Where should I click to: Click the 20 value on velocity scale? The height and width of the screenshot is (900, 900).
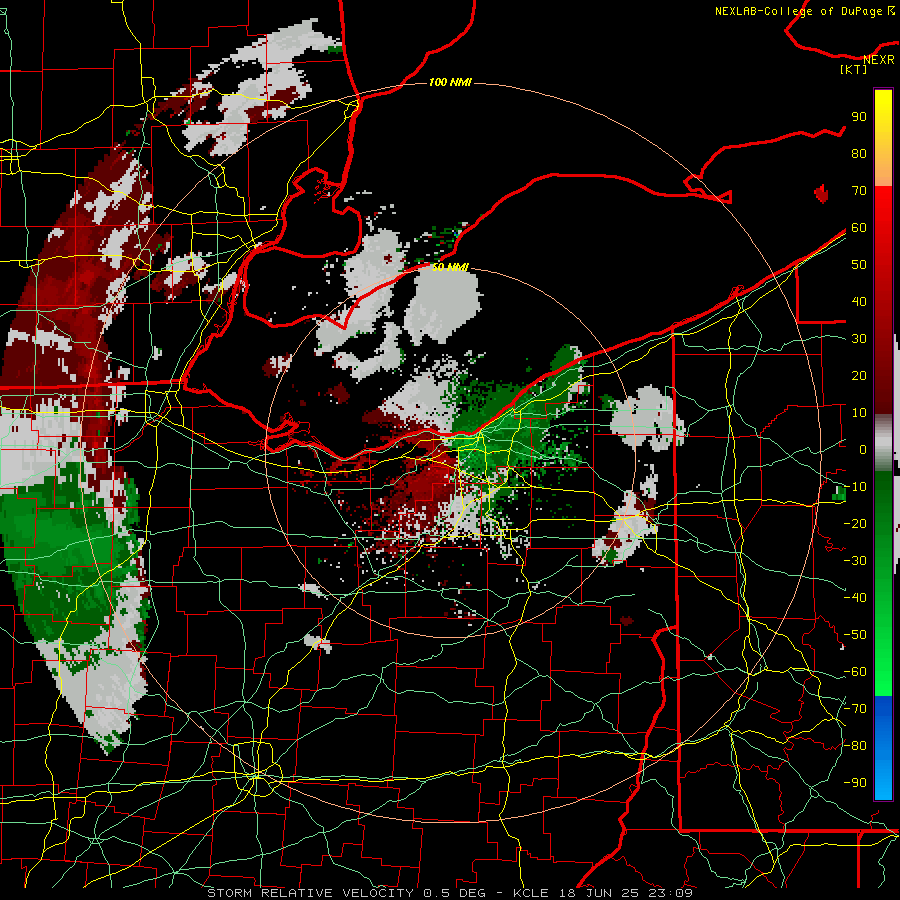click(859, 375)
